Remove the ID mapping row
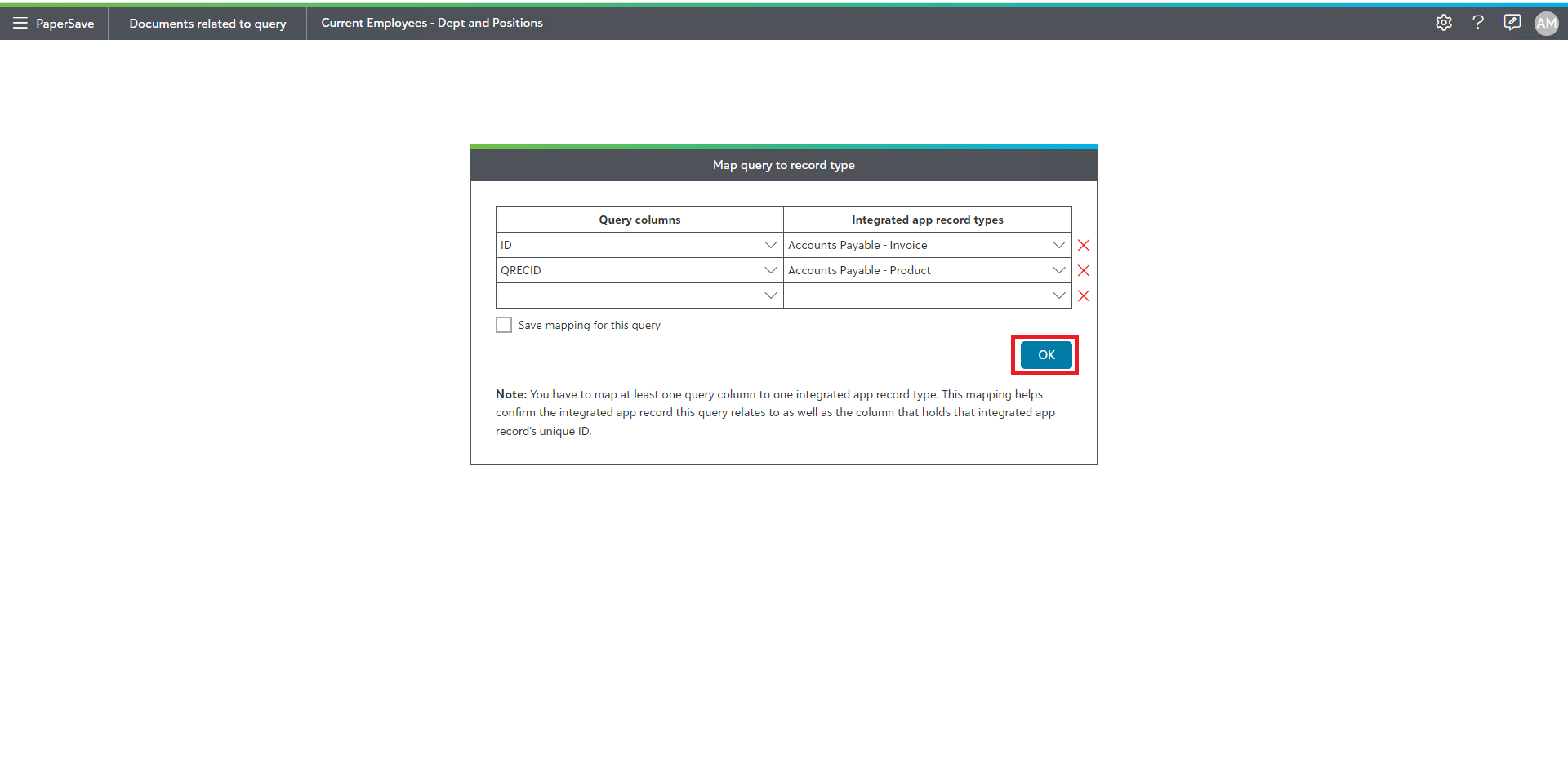Viewport: 1568px width, 782px height. 1084,246
